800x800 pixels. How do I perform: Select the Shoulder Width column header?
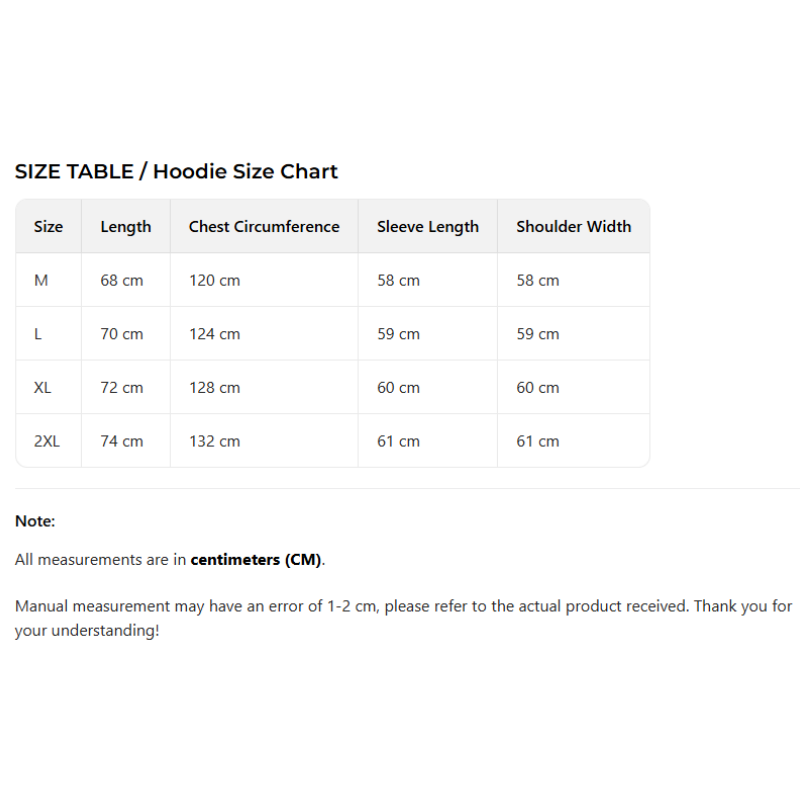573,226
